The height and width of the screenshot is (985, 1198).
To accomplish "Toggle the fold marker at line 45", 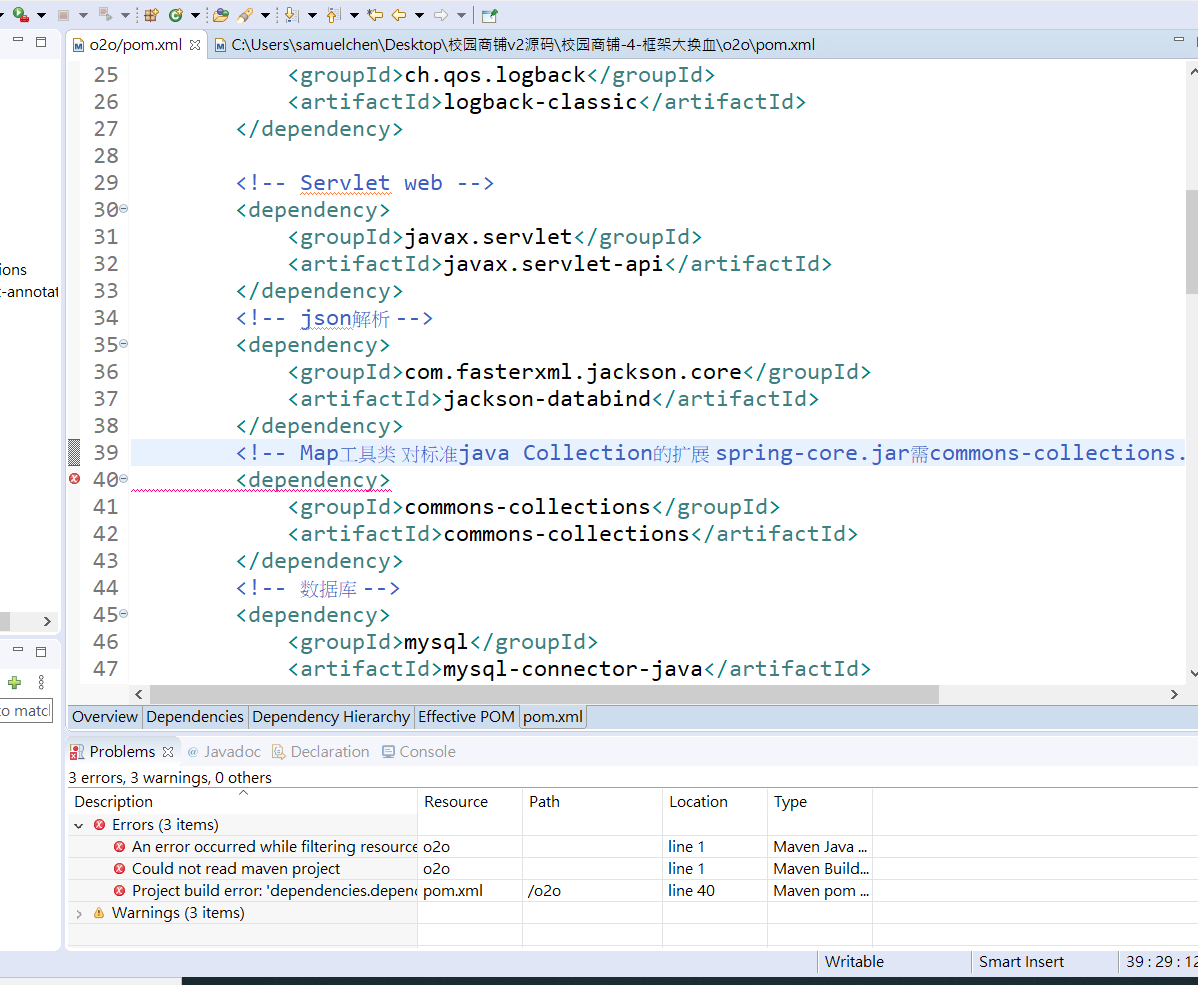I will (124, 614).
